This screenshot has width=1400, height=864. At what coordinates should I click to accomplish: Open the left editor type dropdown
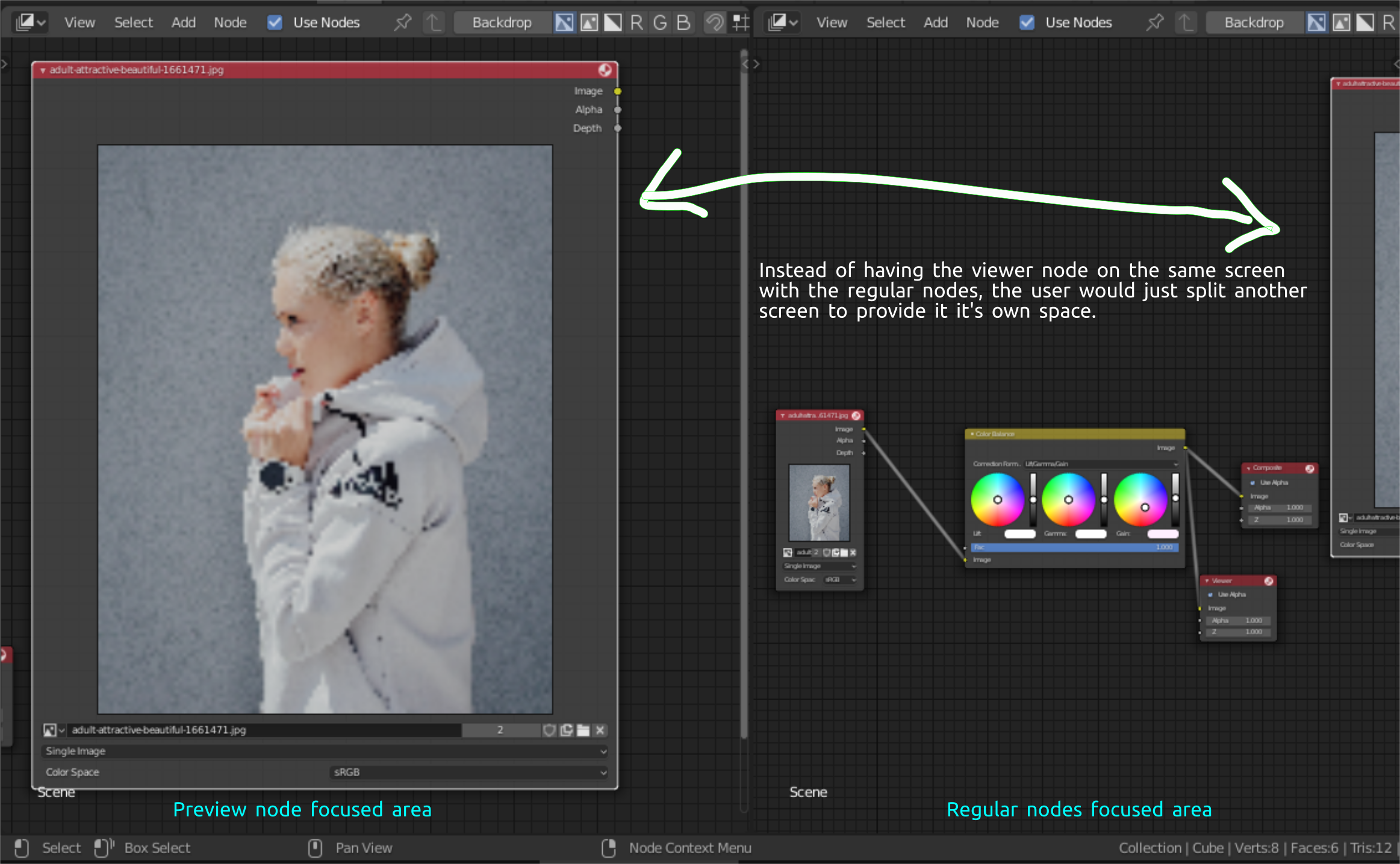pyautogui.click(x=30, y=22)
